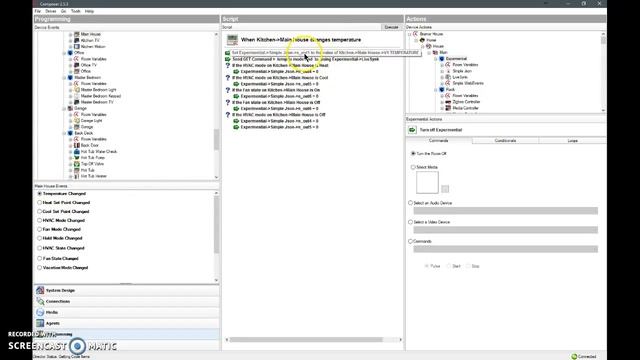Open the Media view button

126,312
